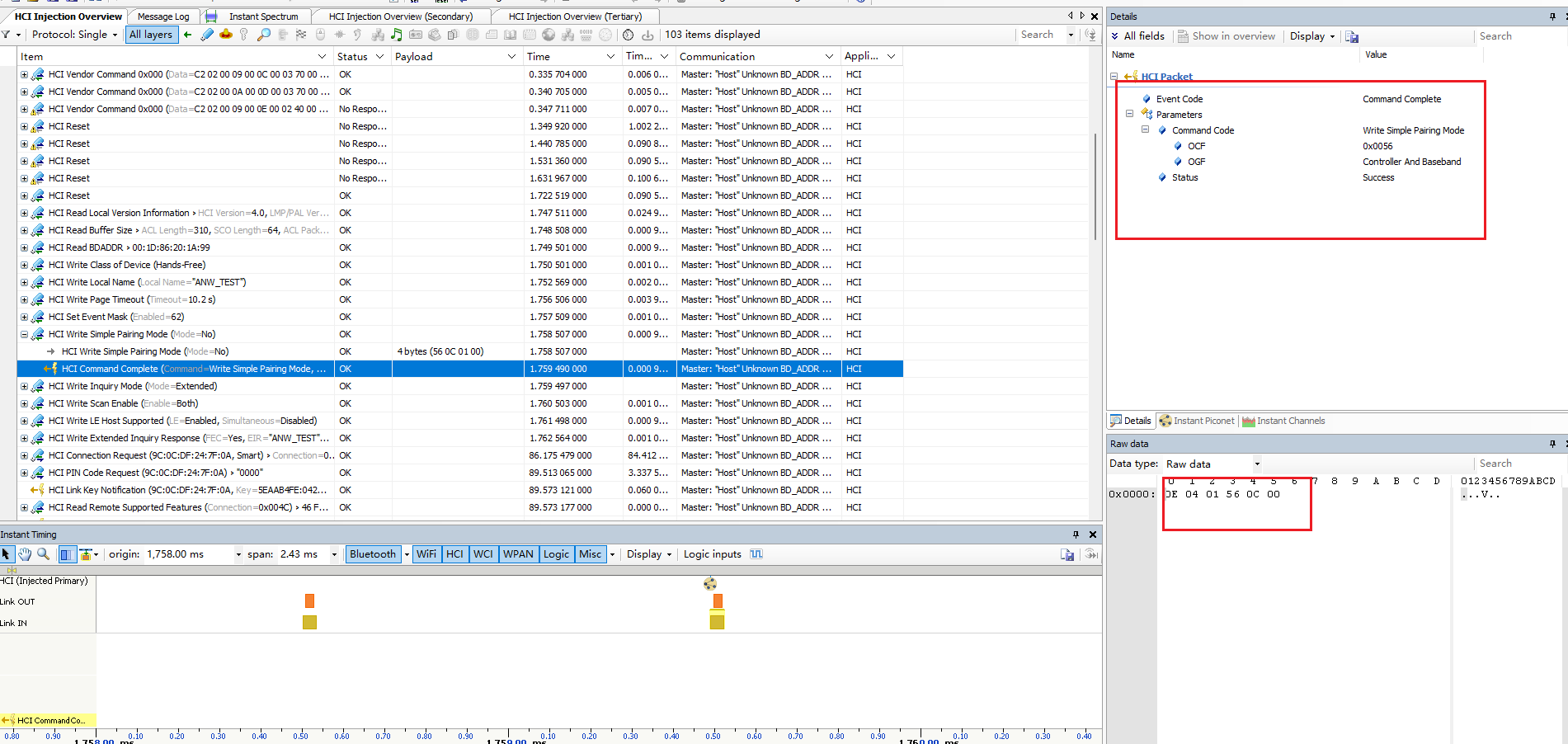Toggle the WiFi timing filter
1568x744 pixels.
point(426,554)
